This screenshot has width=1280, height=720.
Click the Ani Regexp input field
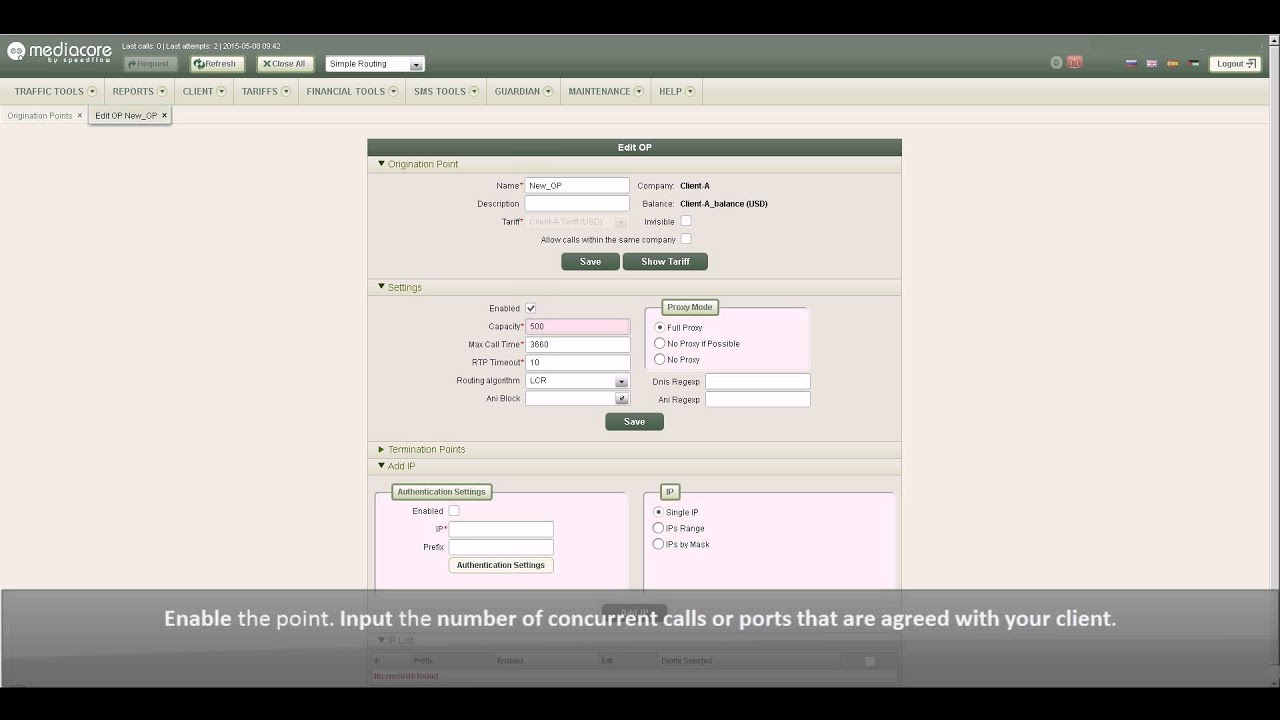pyautogui.click(x=758, y=399)
